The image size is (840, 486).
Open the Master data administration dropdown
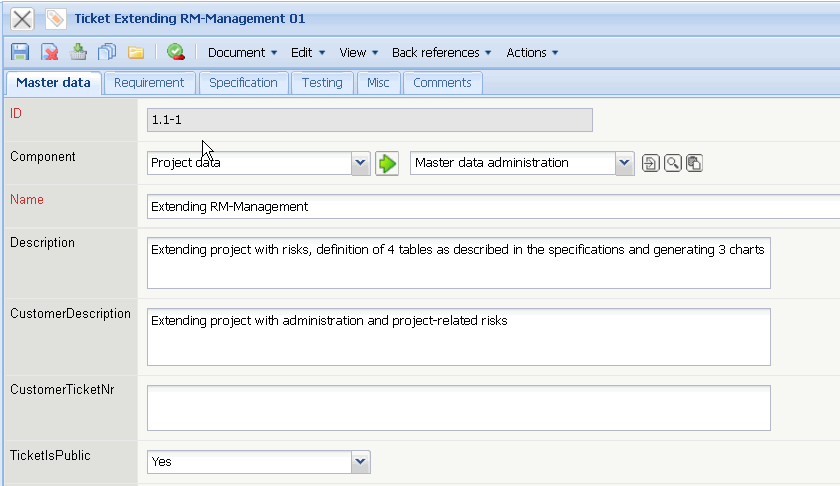625,163
